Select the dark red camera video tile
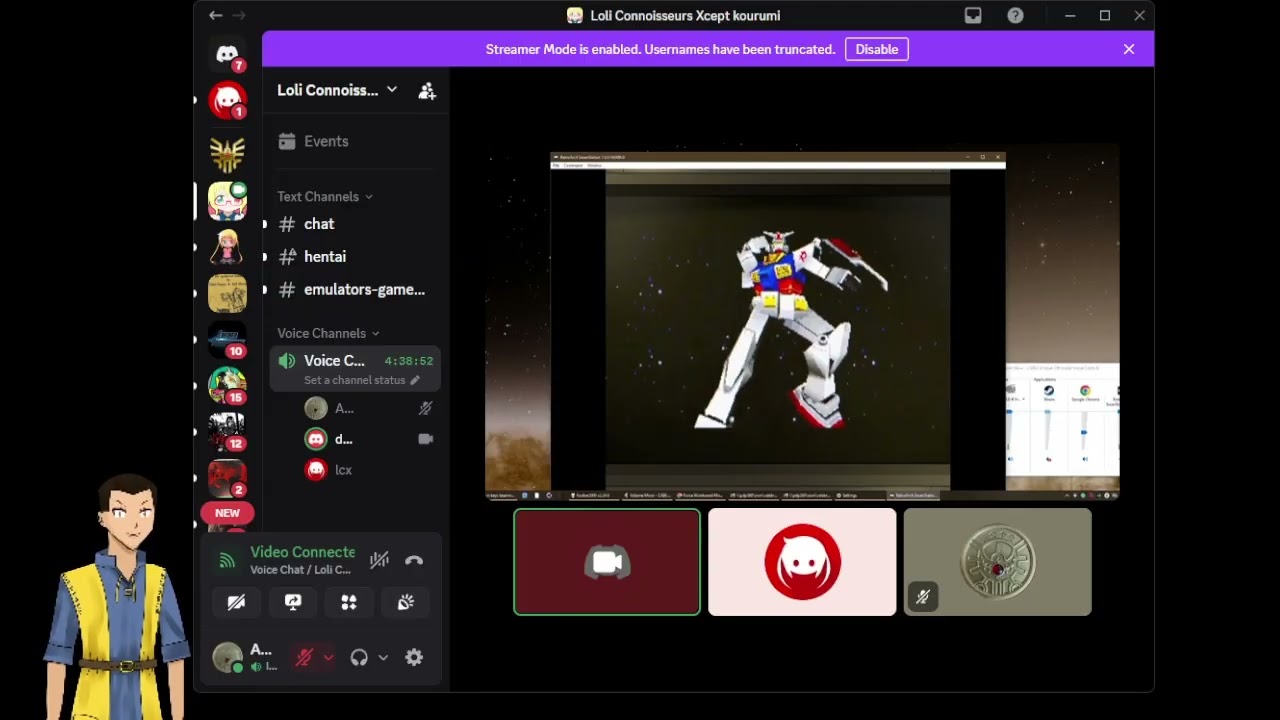Image resolution: width=1280 pixels, height=720 pixels. 607,562
